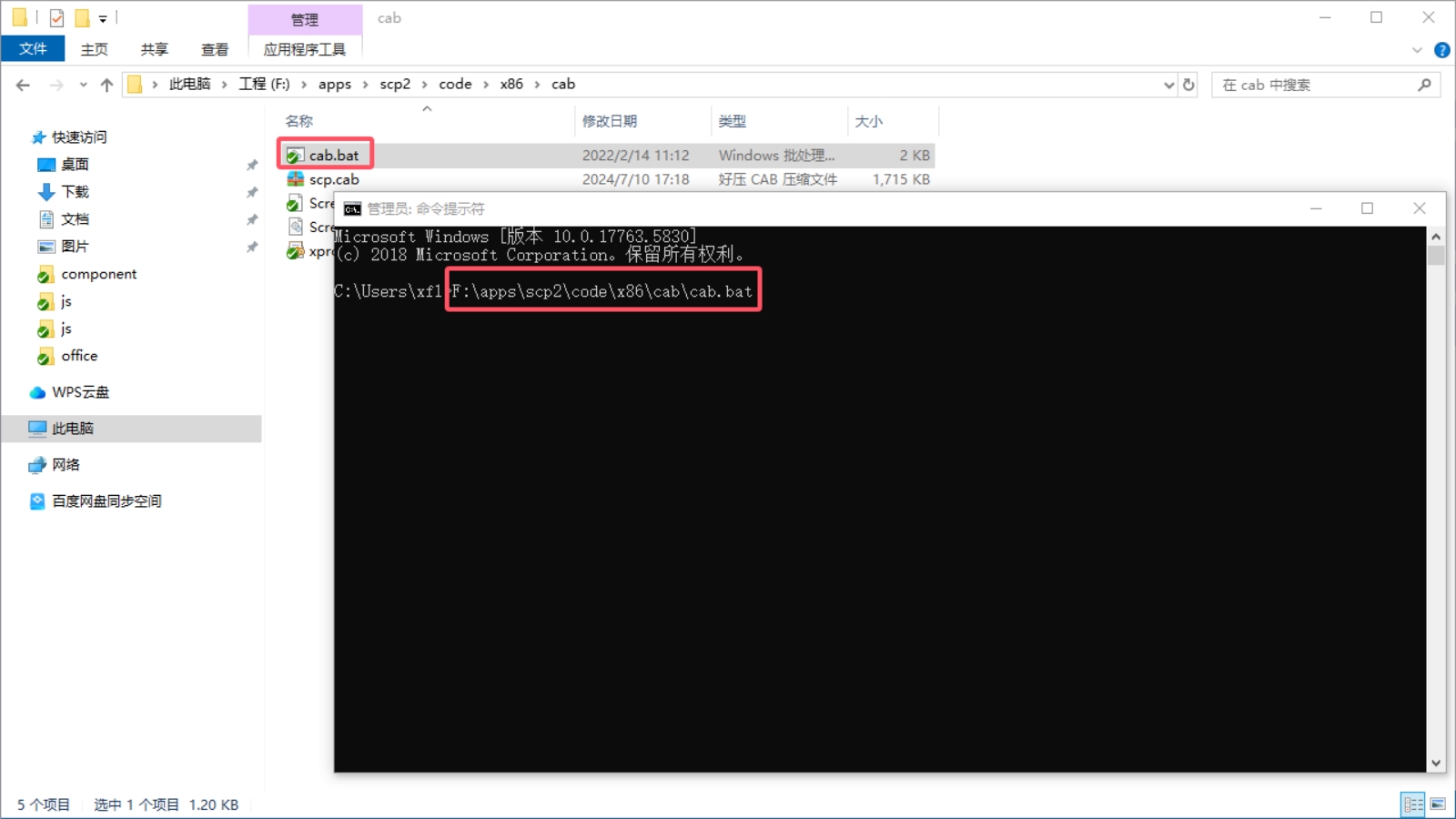
Task: Refresh the cab folder view
Action: [1188, 85]
